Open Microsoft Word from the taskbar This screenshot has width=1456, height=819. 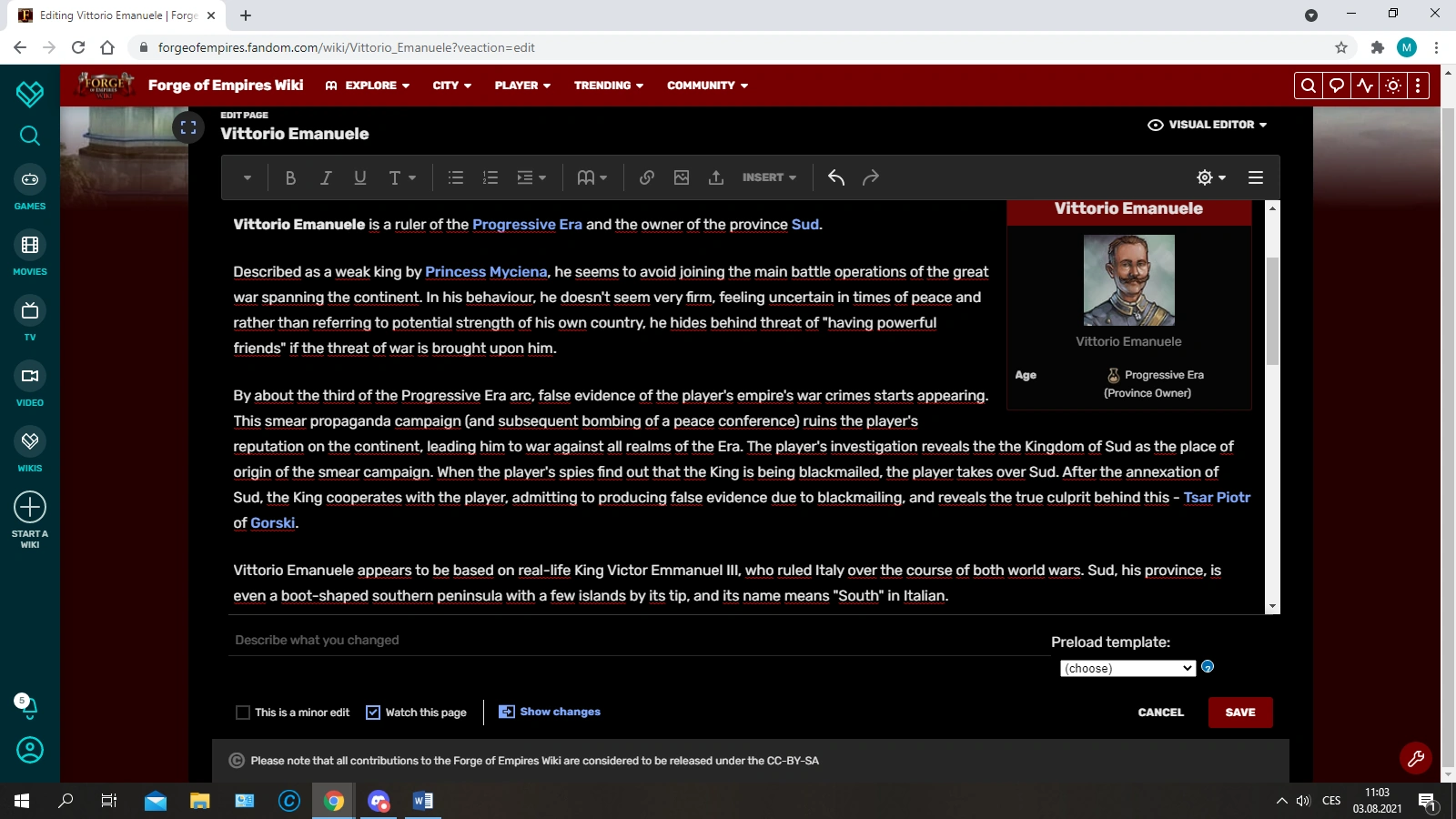tap(423, 801)
